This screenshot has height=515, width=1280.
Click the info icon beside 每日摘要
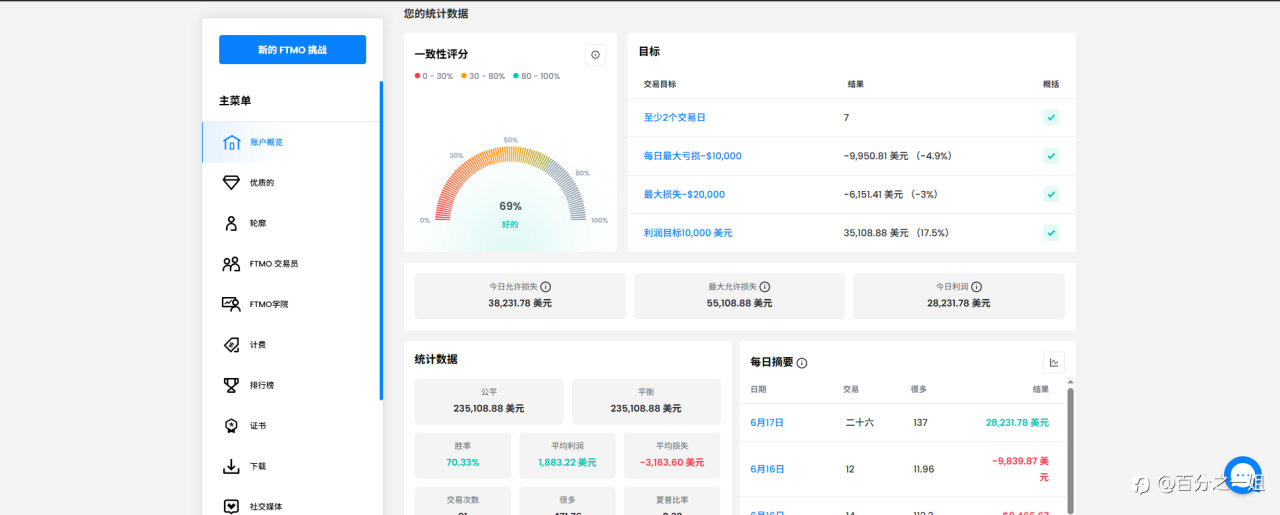pyautogui.click(x=802, y=363)
